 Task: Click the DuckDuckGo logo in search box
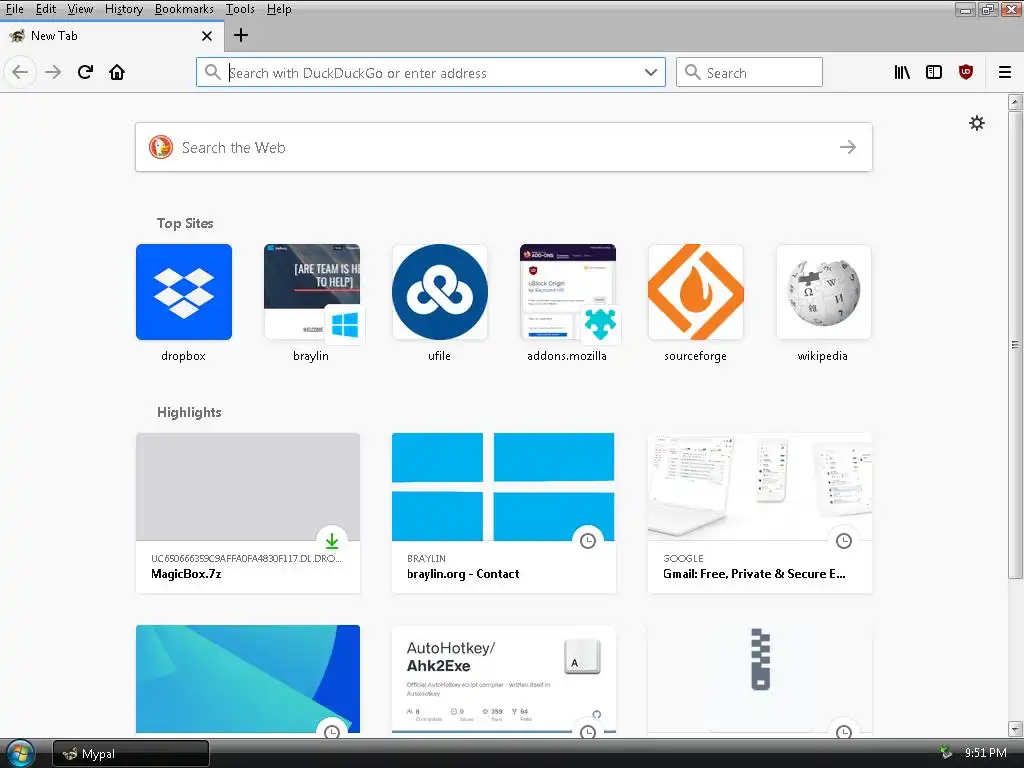[x=161, y=147]
